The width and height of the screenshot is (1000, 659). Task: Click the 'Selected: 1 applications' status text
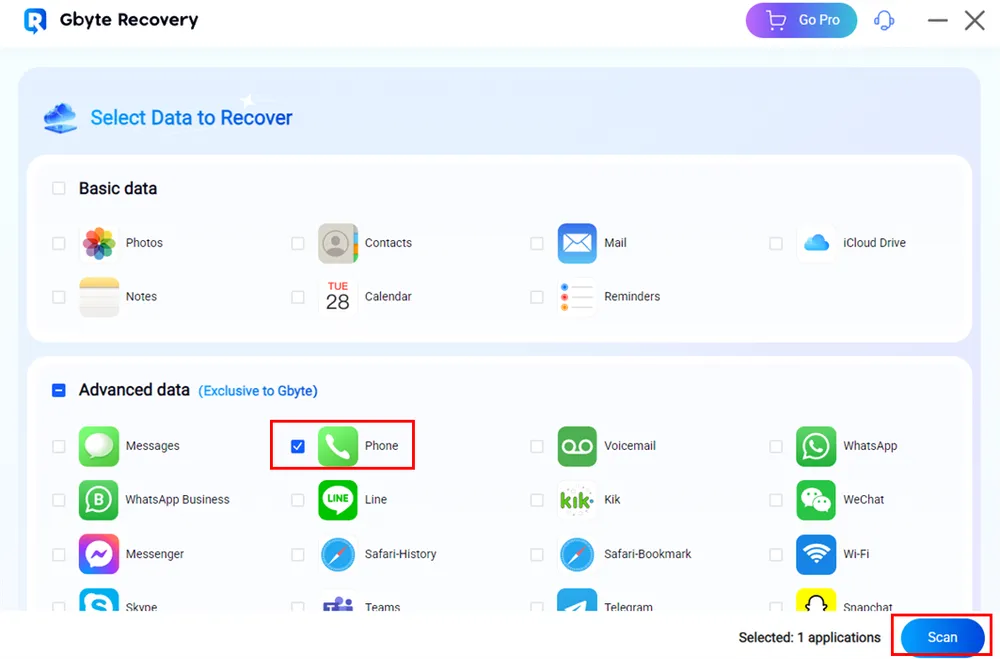(x=809, y=637)
